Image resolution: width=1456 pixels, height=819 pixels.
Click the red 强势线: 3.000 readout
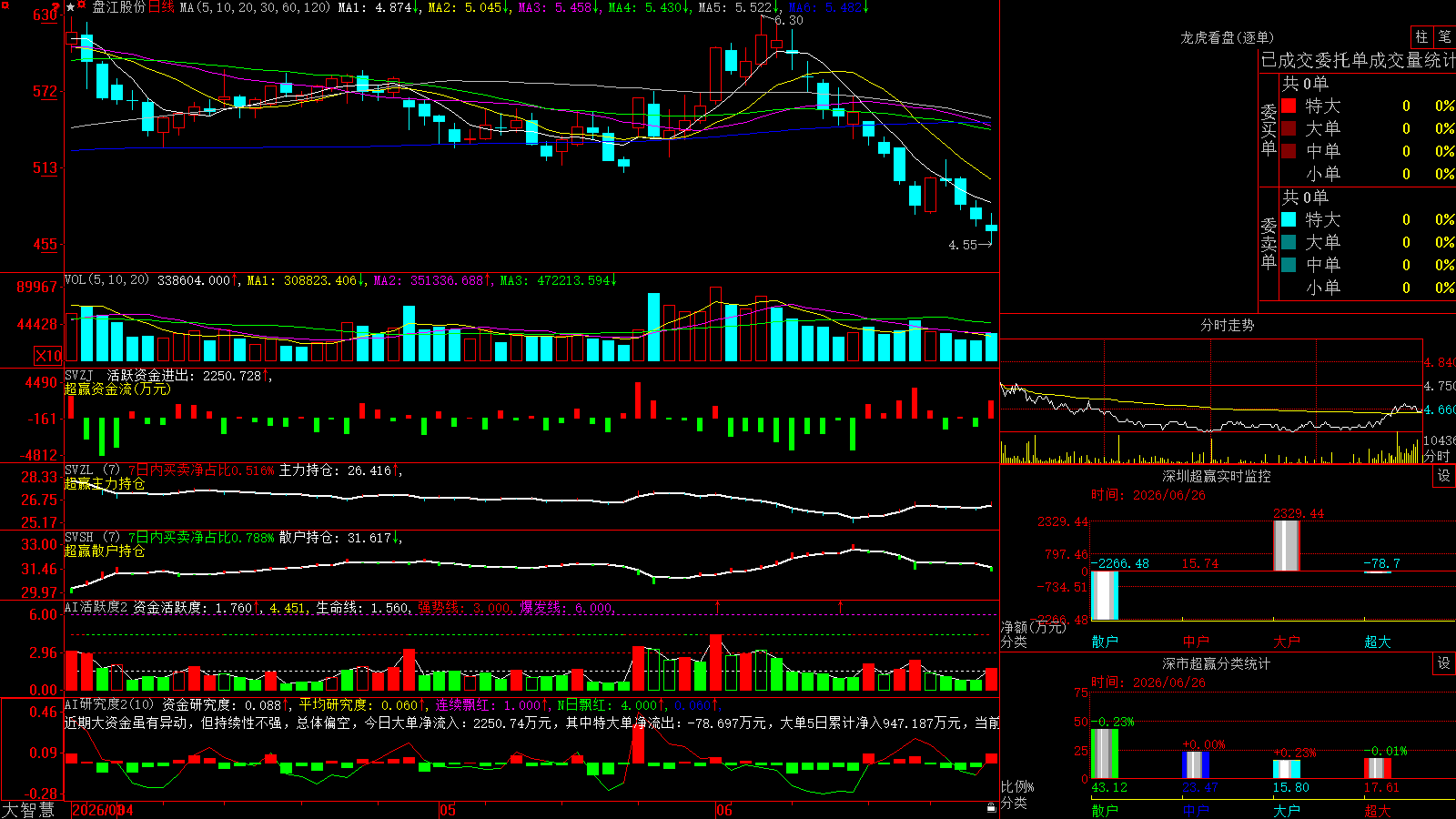[464, 607]
